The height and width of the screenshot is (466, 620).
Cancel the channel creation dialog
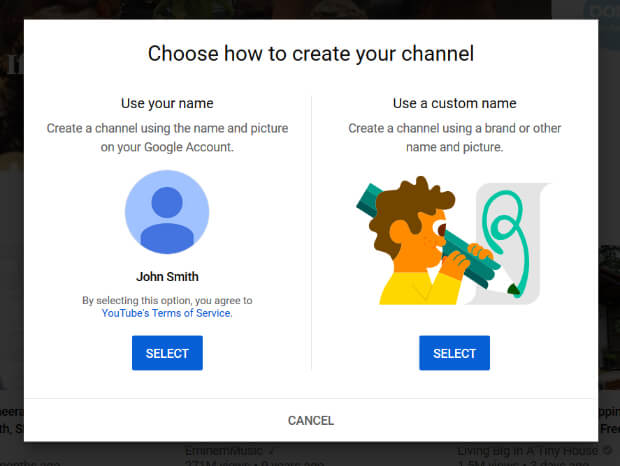pos(311,421)
